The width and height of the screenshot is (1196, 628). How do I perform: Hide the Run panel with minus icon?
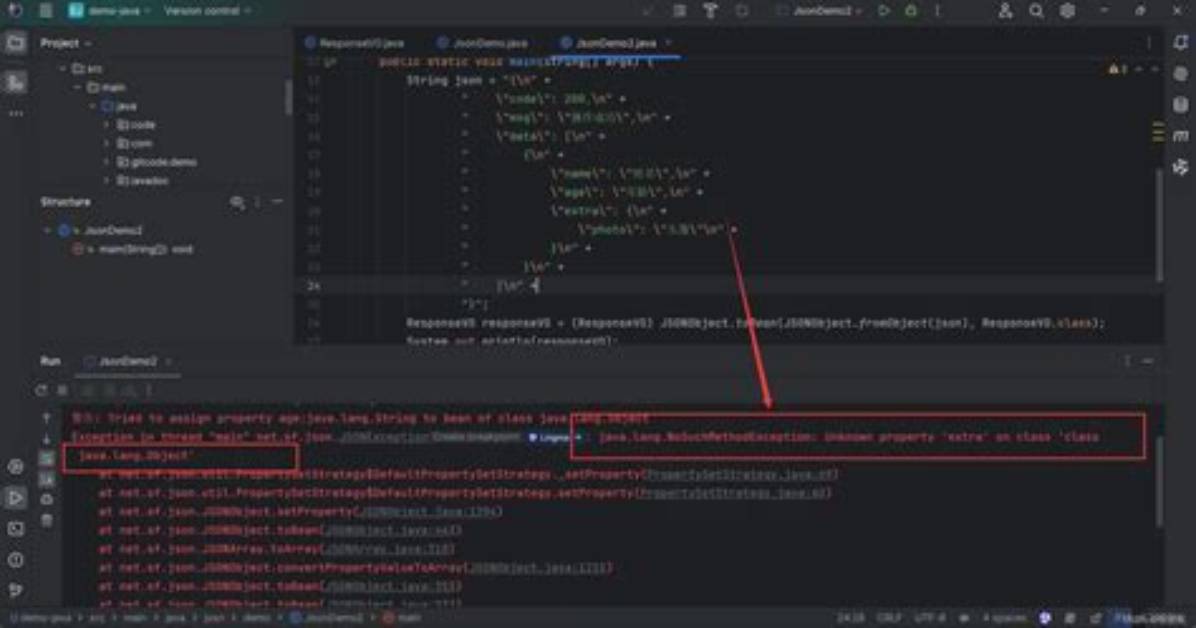(1148, 362)
